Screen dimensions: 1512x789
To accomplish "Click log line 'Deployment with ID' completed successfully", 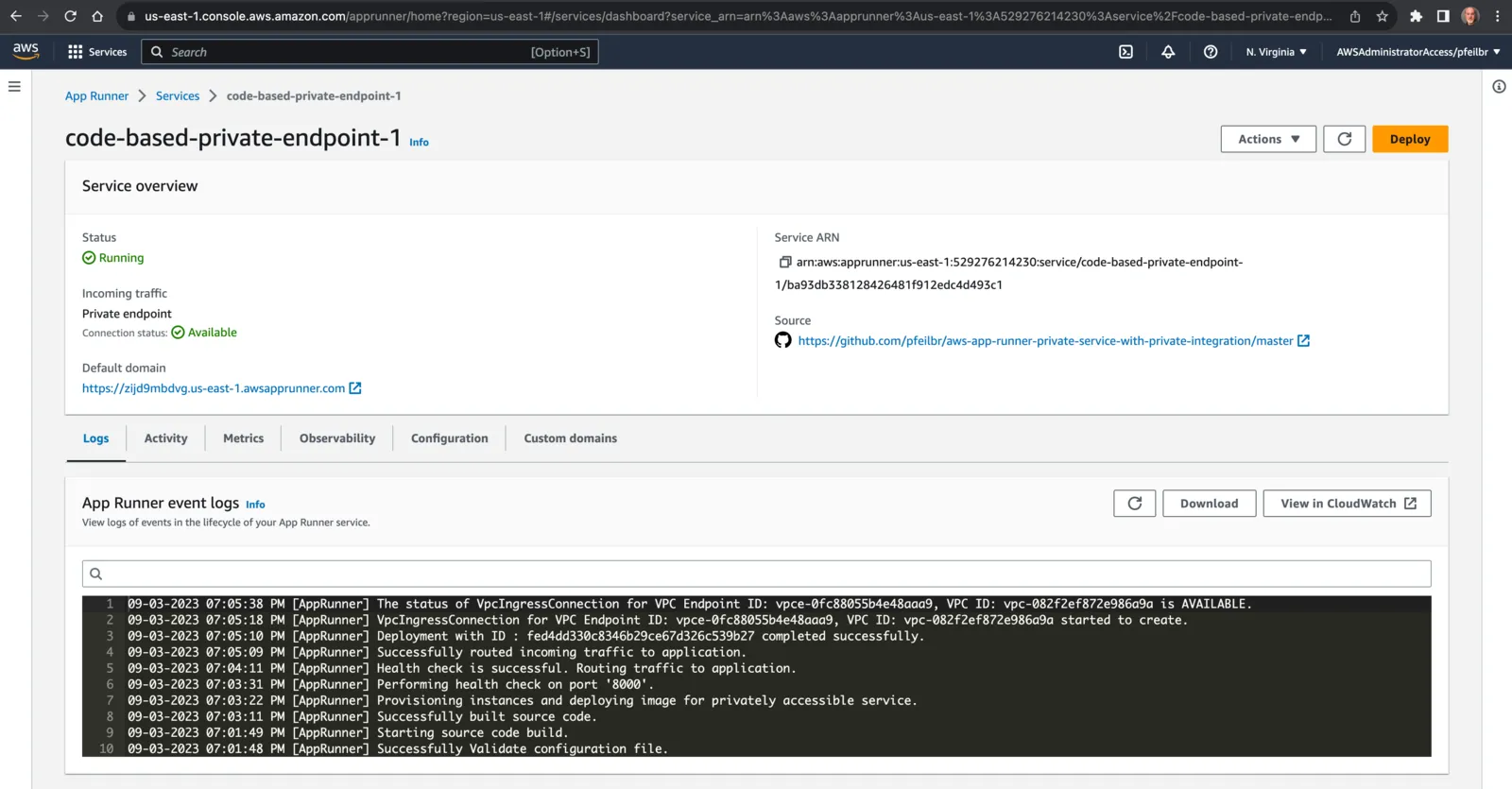I will tap(526, 636).
